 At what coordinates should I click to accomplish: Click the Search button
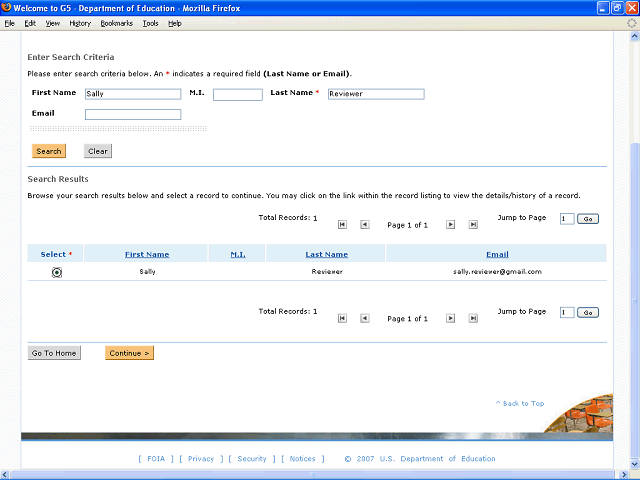click(49, 151)
